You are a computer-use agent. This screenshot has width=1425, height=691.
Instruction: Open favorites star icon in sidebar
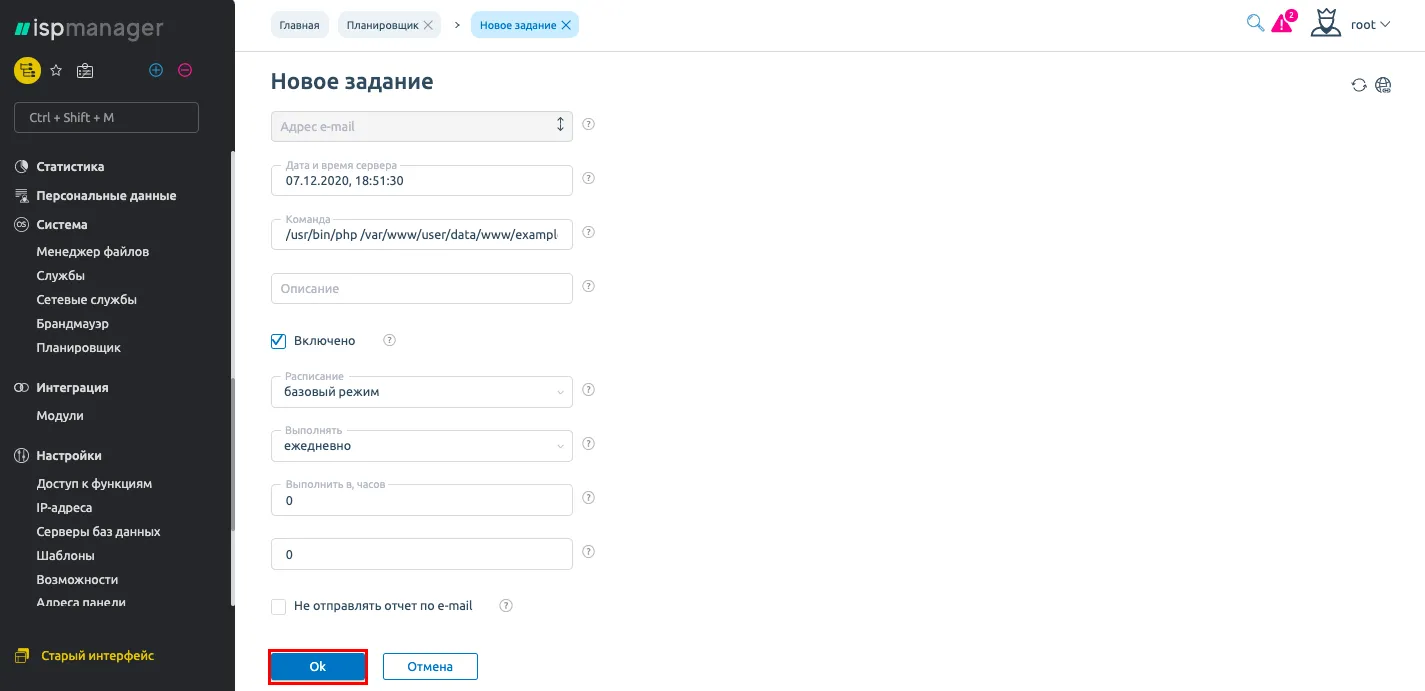56,70
